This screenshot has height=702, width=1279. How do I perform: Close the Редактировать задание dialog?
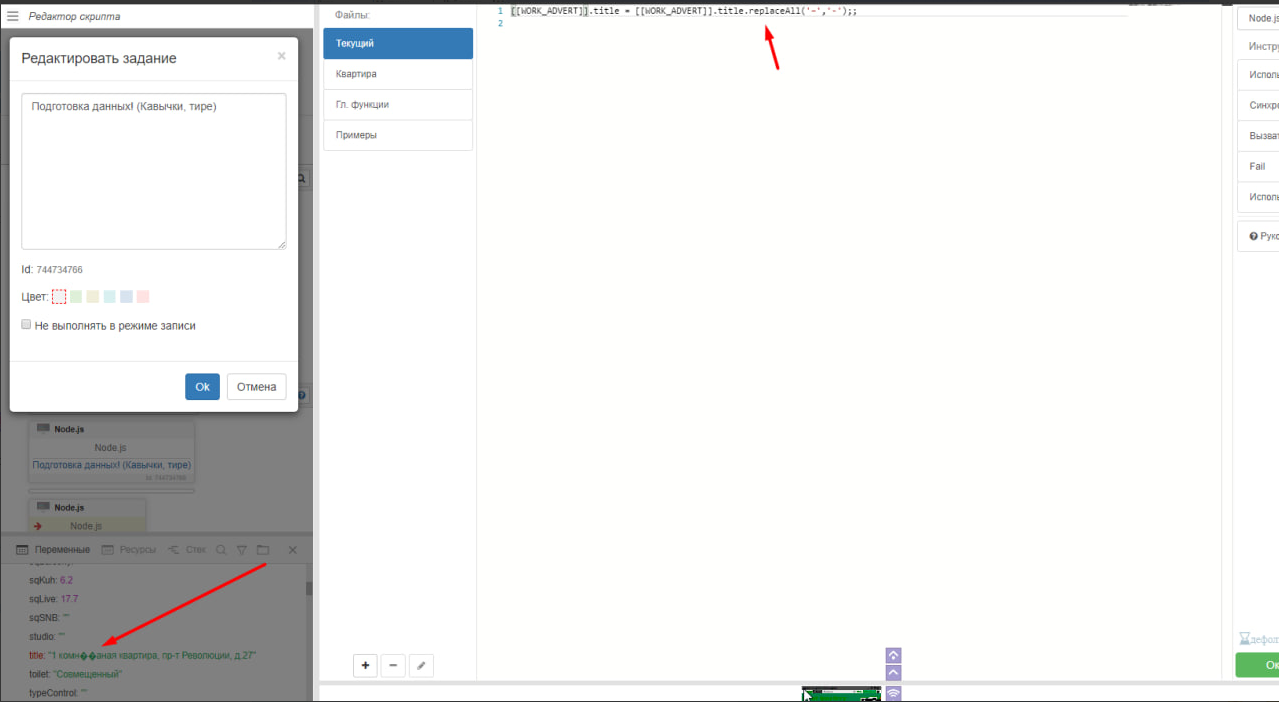[281, 56]
